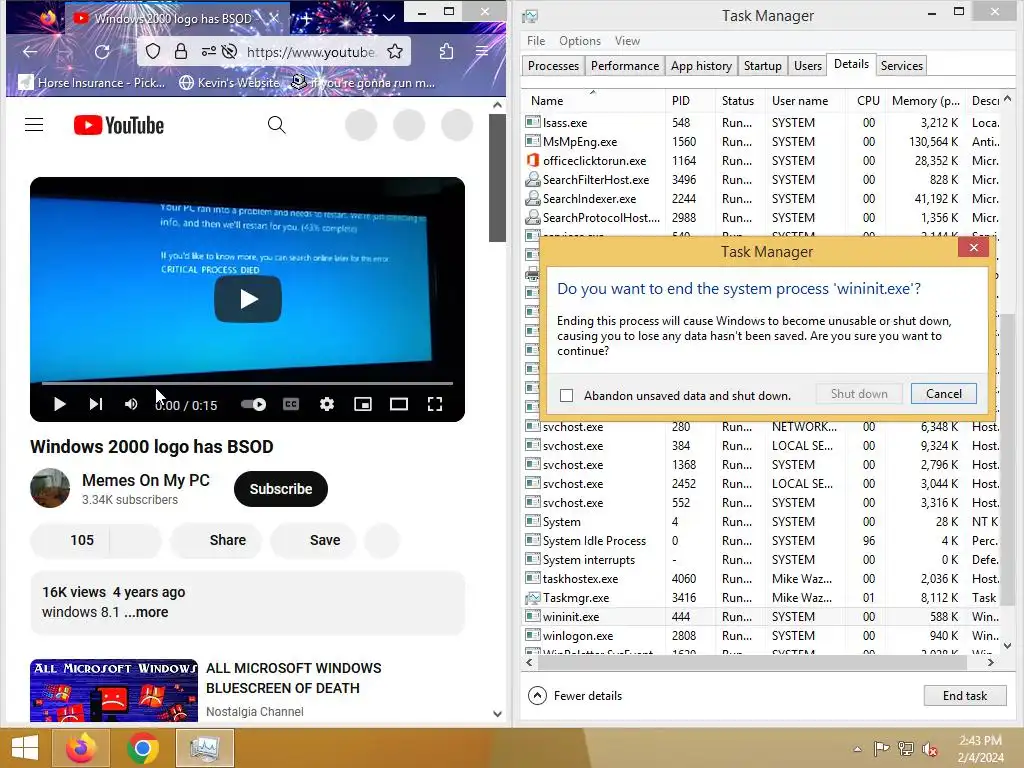Close the wininit.exe warning dialog
1024x768 pixels.
point(974,248)
